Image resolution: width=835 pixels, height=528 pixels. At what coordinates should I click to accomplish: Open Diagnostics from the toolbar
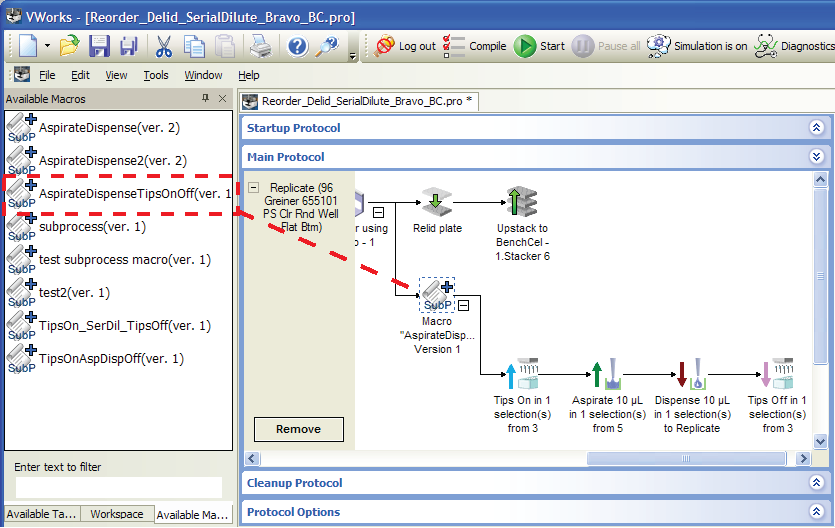point(794,46)
